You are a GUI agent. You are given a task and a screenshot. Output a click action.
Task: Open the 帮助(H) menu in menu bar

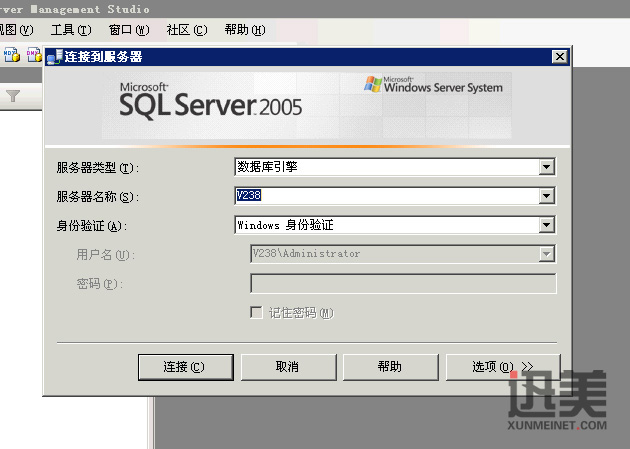tap(245, 30)
